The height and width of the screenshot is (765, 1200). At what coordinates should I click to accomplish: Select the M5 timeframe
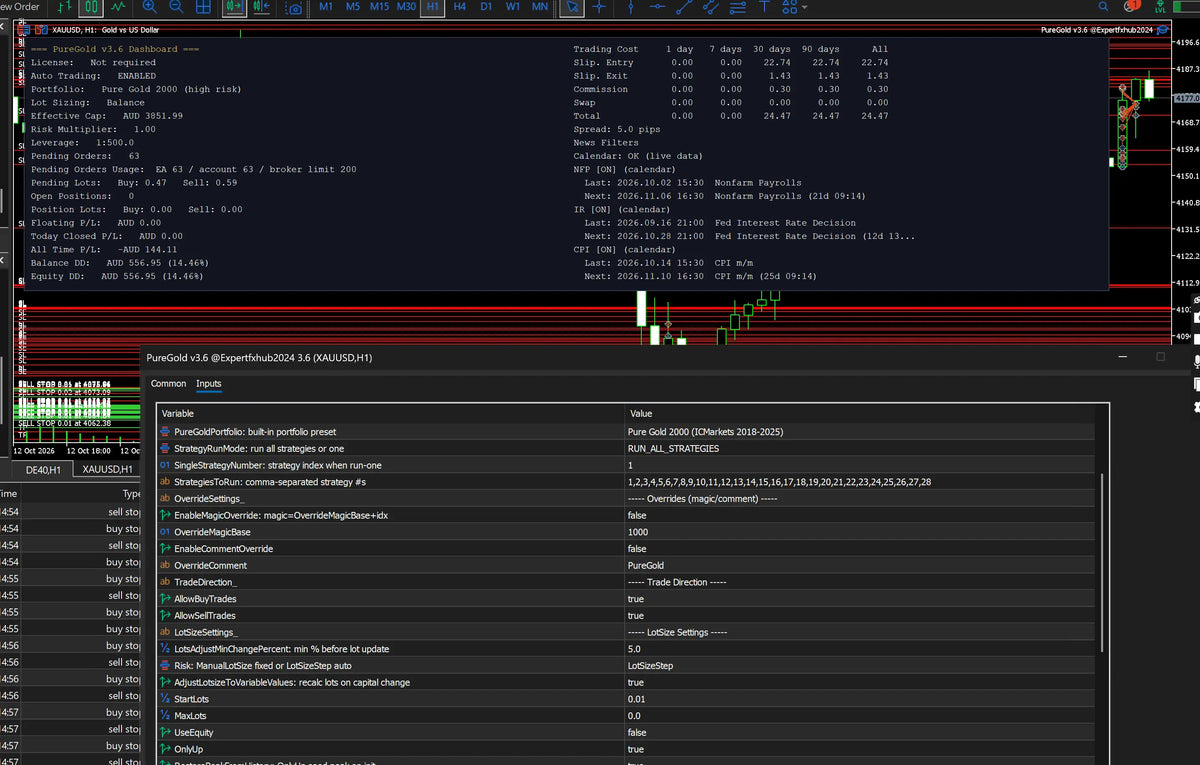(352, 7)
